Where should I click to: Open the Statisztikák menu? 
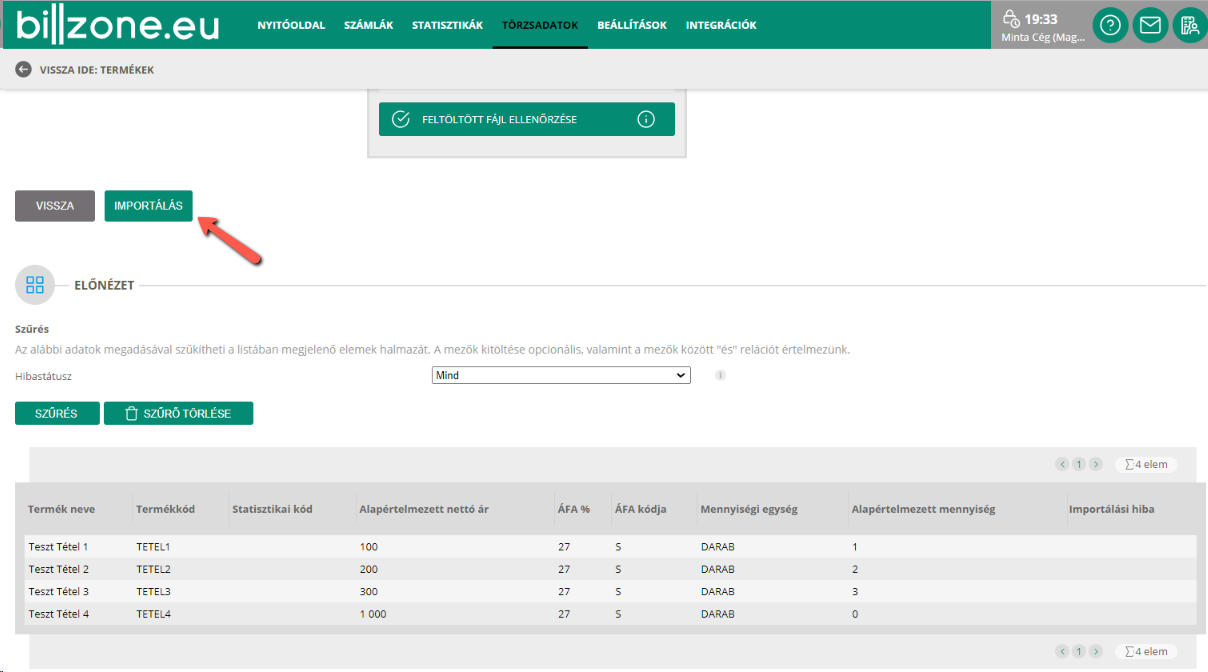click(447, 25)
